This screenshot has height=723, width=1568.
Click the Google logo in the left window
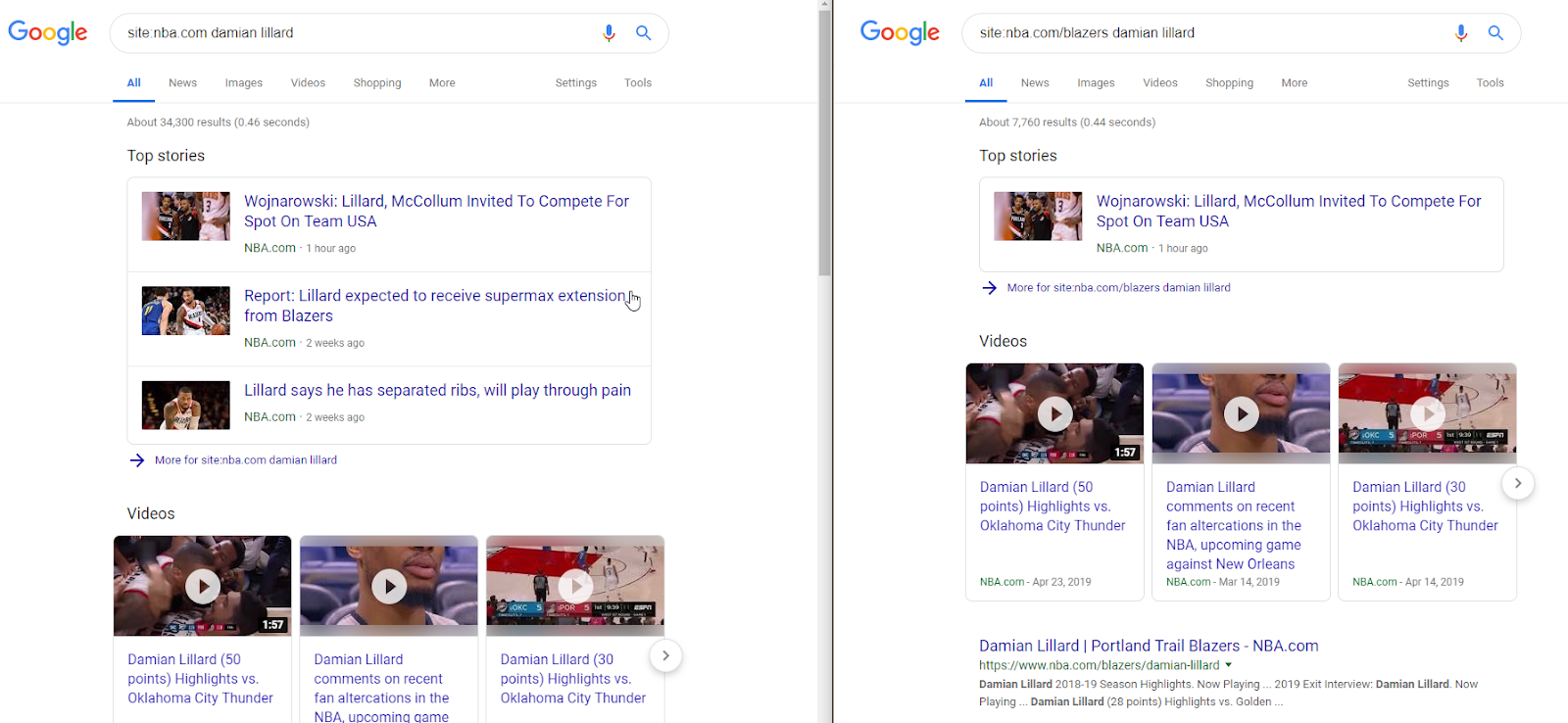tap(48, 32)
